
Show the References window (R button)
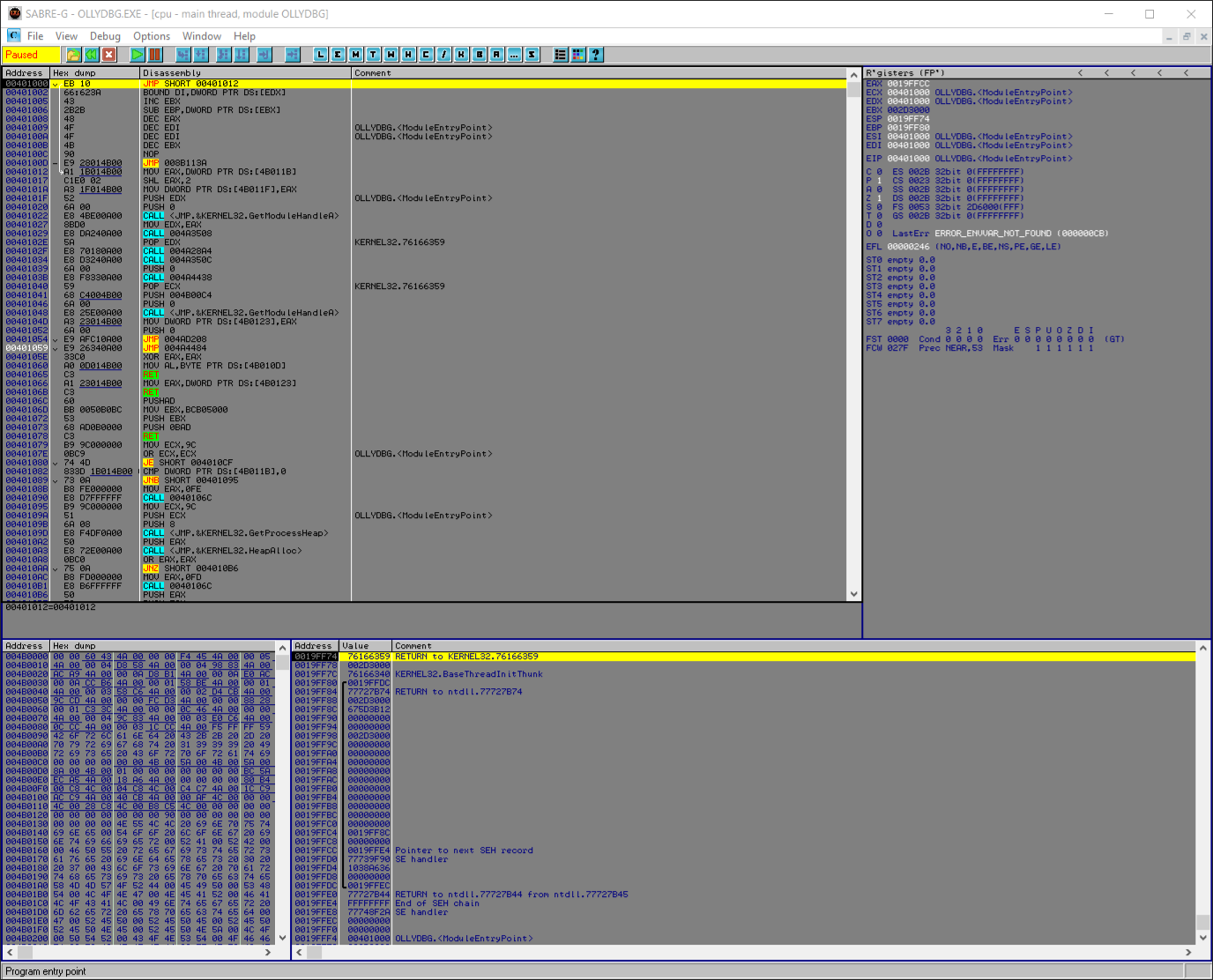(497, 55)
